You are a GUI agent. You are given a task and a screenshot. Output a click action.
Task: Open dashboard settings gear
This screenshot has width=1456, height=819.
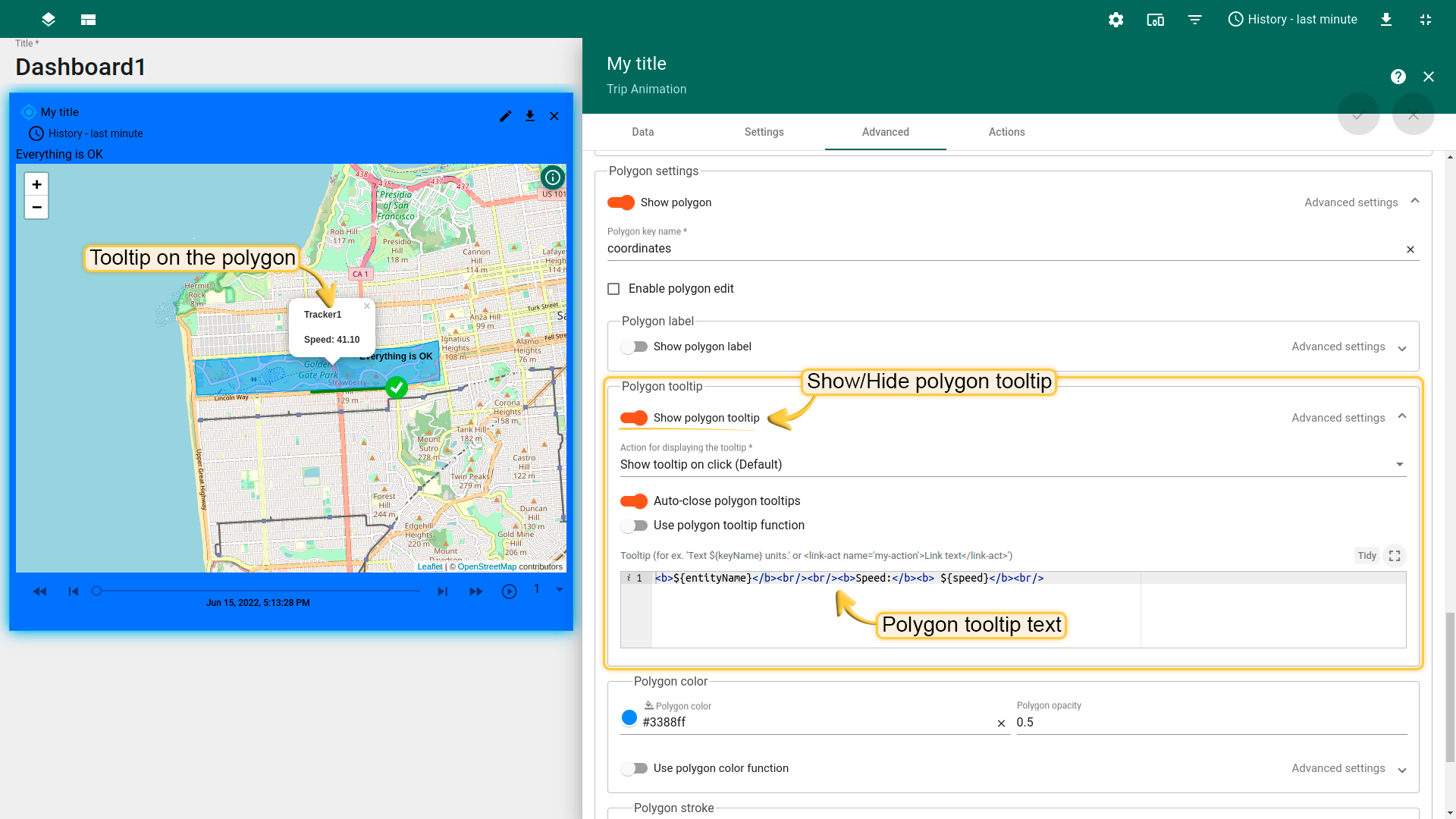(1116, 20)
